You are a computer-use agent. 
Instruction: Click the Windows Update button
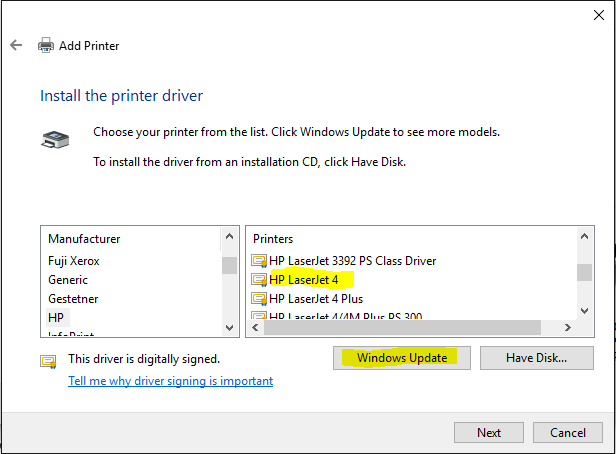[401, 357]
